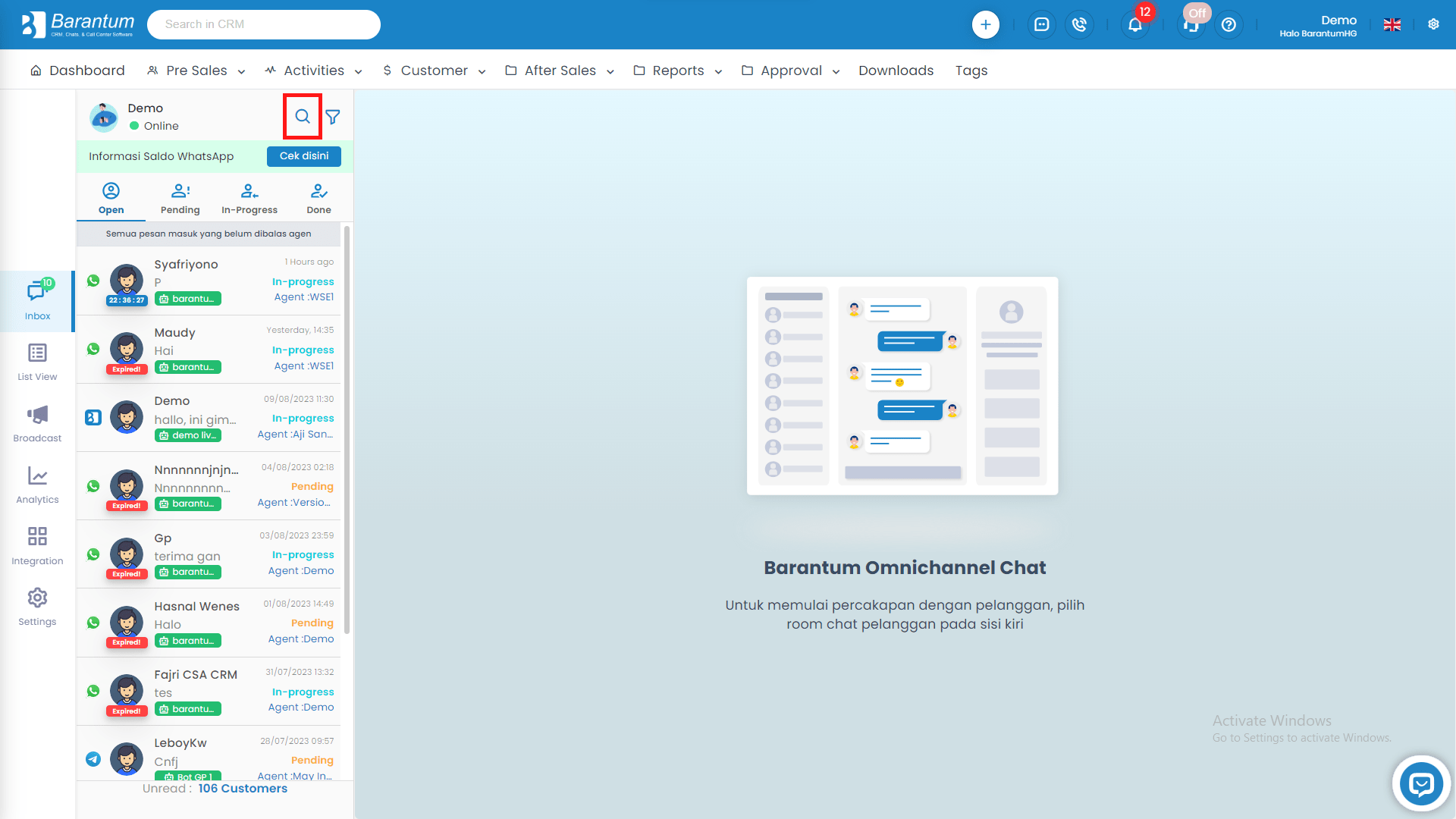Open Broadcast in the sidebar

coord(37,423)
